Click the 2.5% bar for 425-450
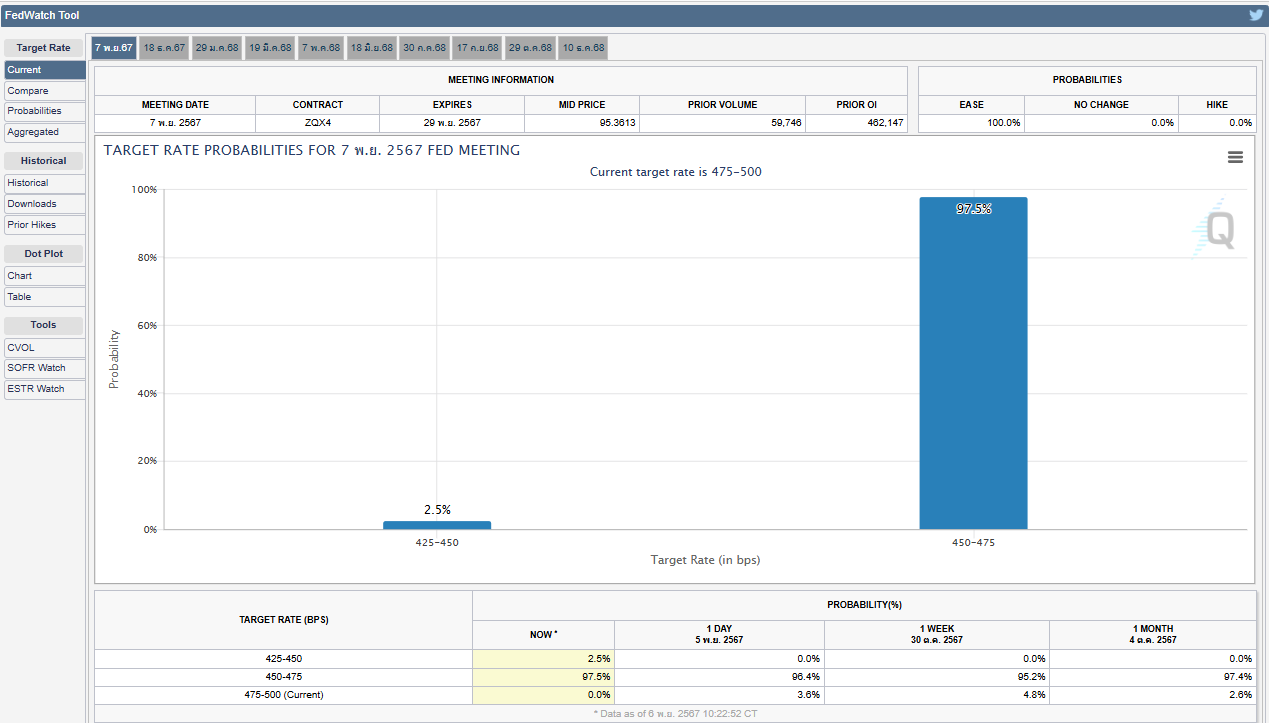This screenshot has width=1269, height=723. point(437,525)
